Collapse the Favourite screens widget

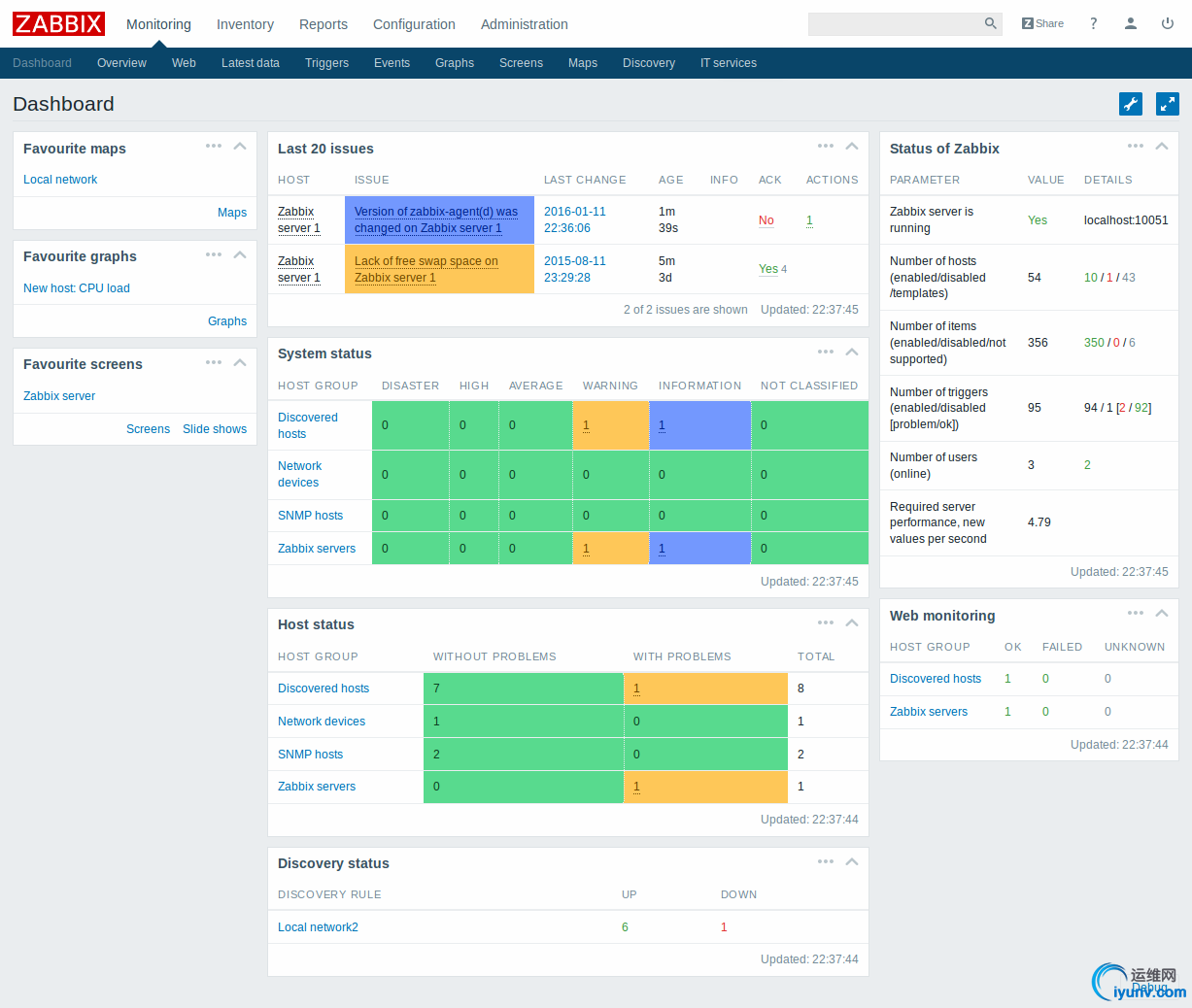pos(240,362)
